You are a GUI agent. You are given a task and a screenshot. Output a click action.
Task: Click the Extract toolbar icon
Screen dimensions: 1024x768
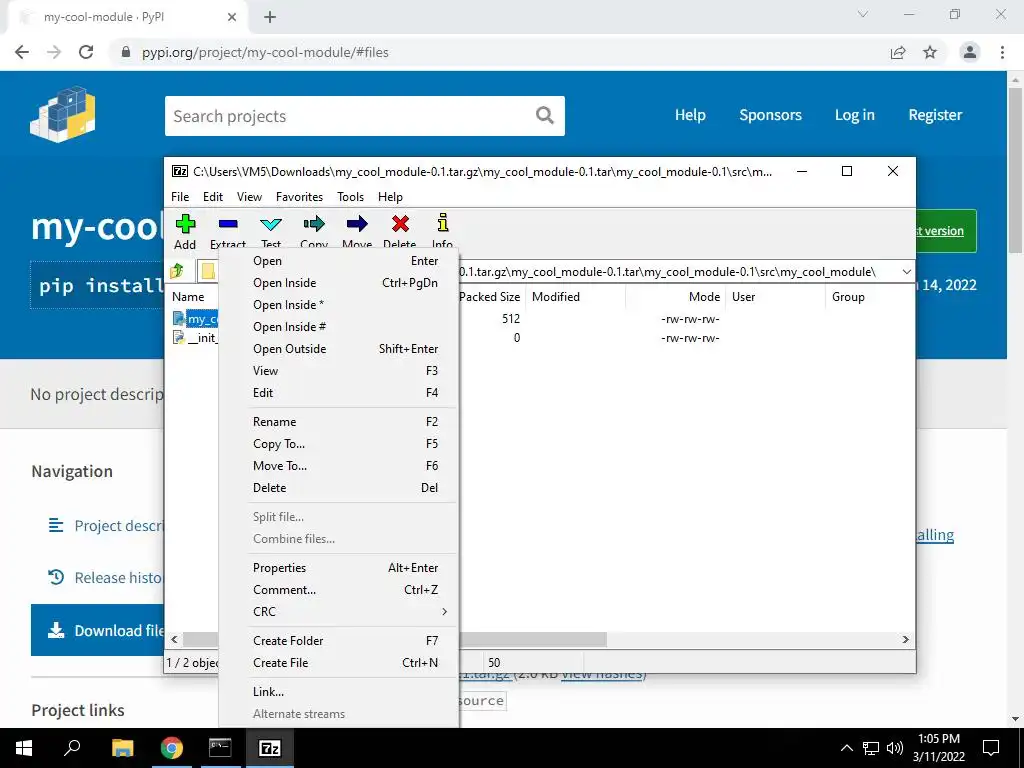pyautogui.click(x=228, y=224)
